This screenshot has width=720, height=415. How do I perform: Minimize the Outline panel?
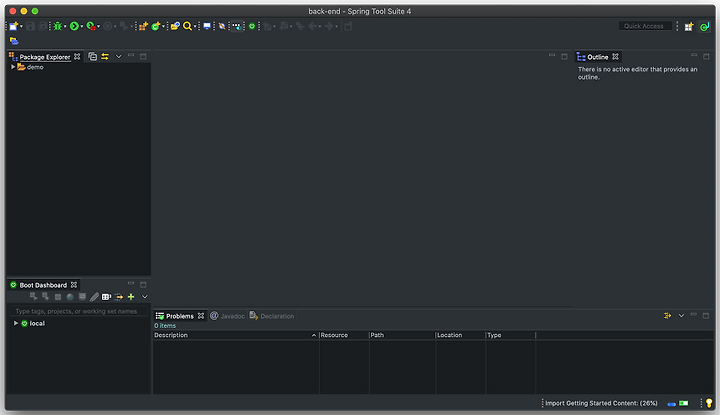694,56
